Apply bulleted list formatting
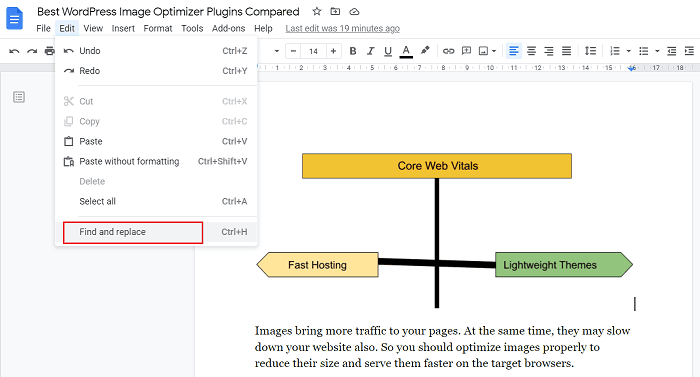This screenshot has width=700, height=377. (643, 51)
